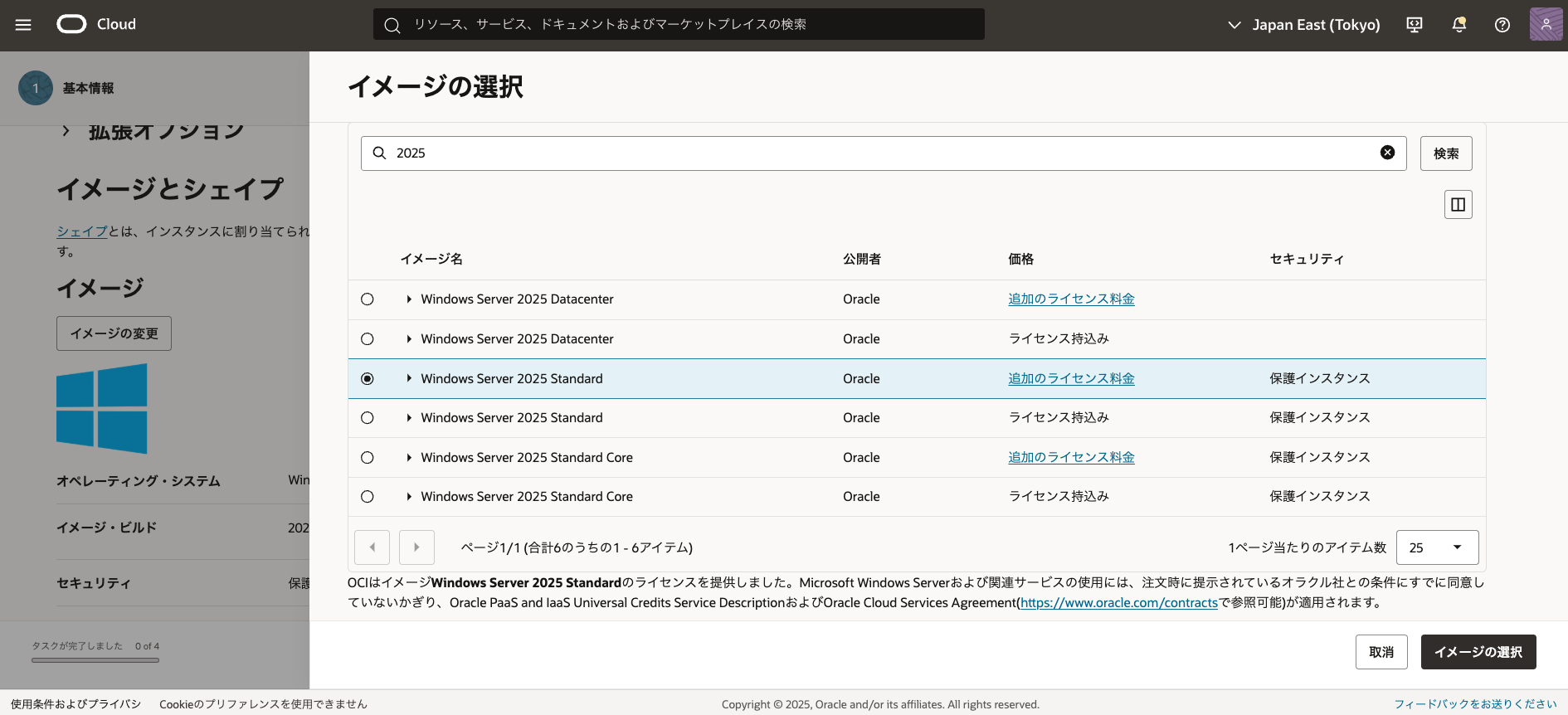Go to the next results page

tap(416, 547)
